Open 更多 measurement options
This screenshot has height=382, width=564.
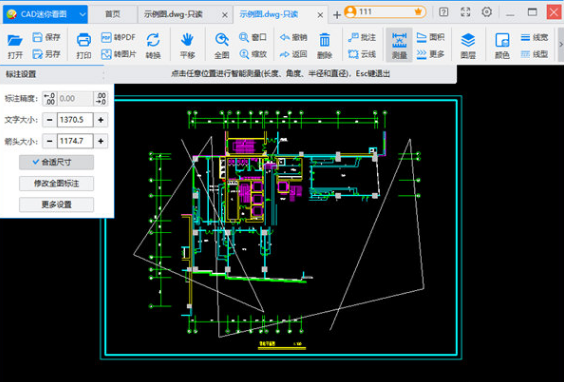click(431, 54)
